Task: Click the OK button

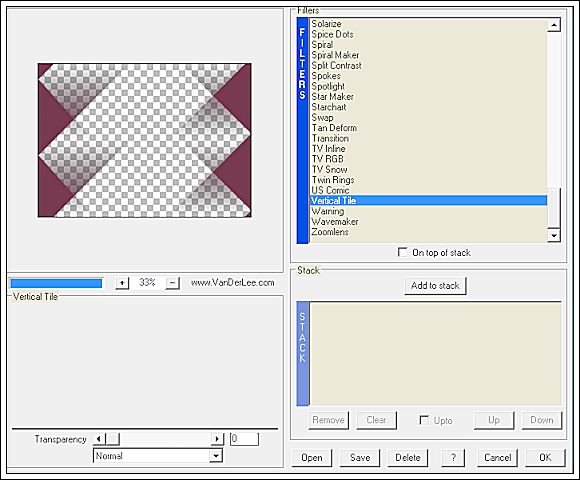Action: coord(545,458)
